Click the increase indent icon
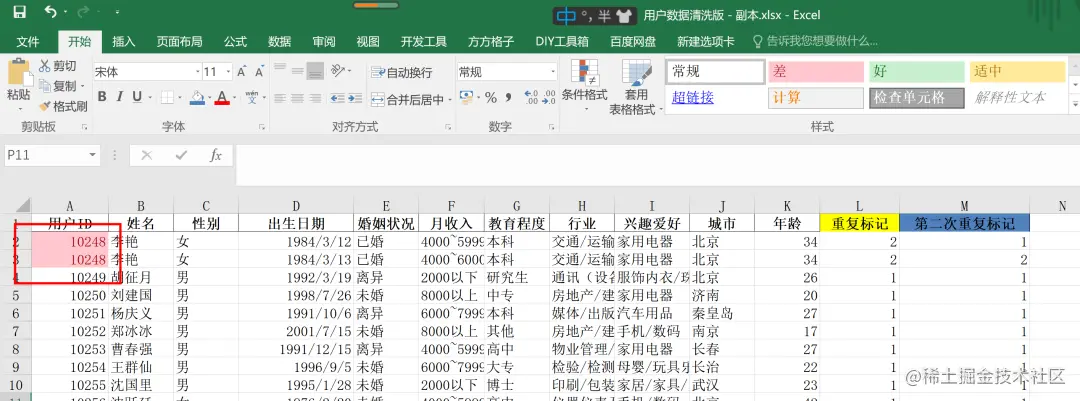1080x401 pixels. point(356,99)
